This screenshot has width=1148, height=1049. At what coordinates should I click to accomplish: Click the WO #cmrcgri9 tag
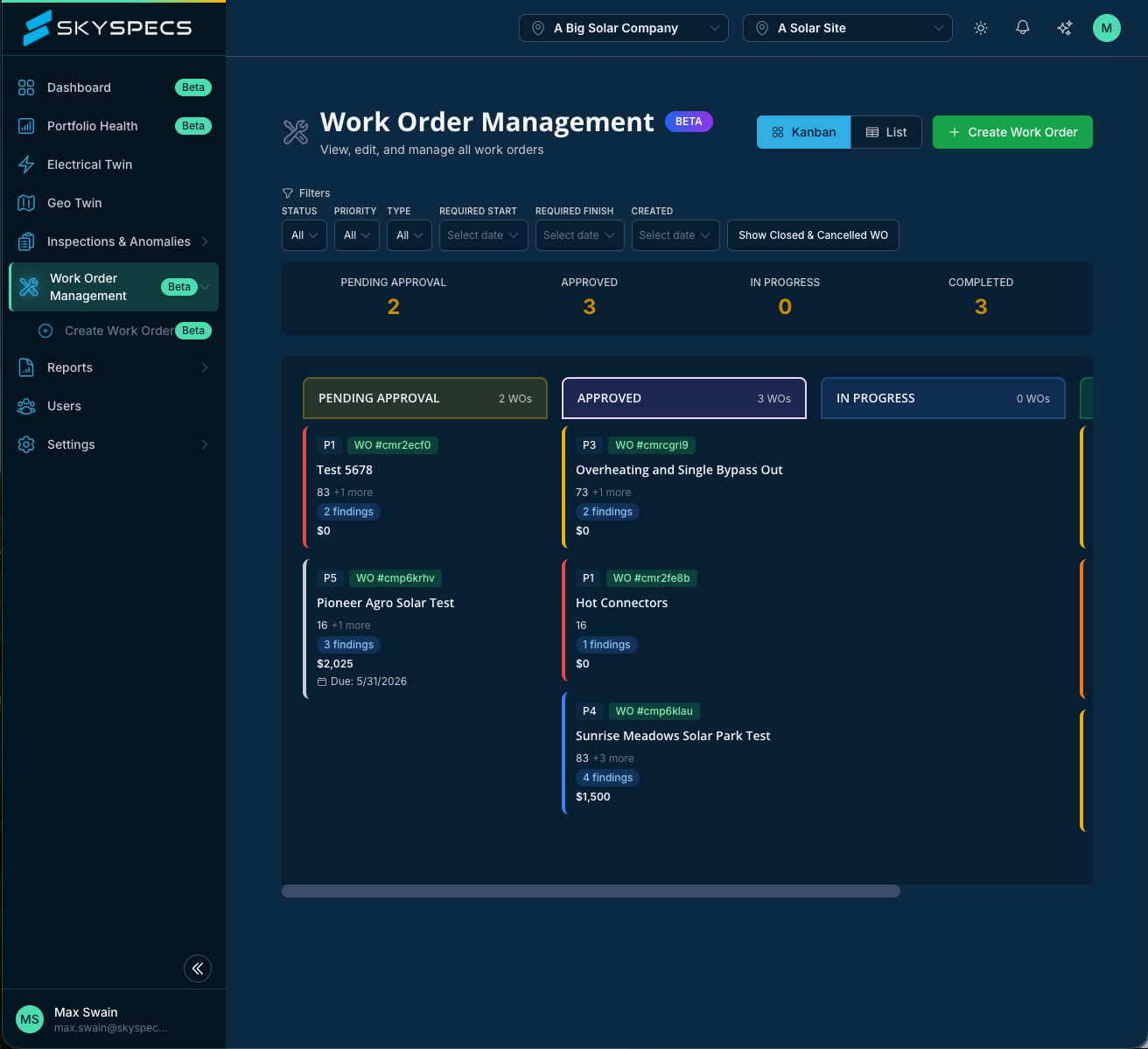tap(652, 445)
